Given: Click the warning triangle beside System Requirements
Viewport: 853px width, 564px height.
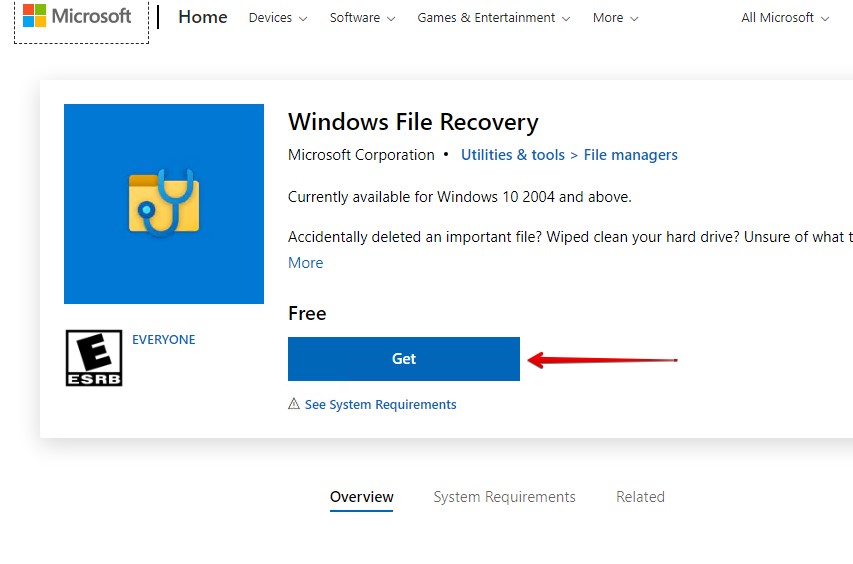Looking at the screenshot, I should click(294, 404).
